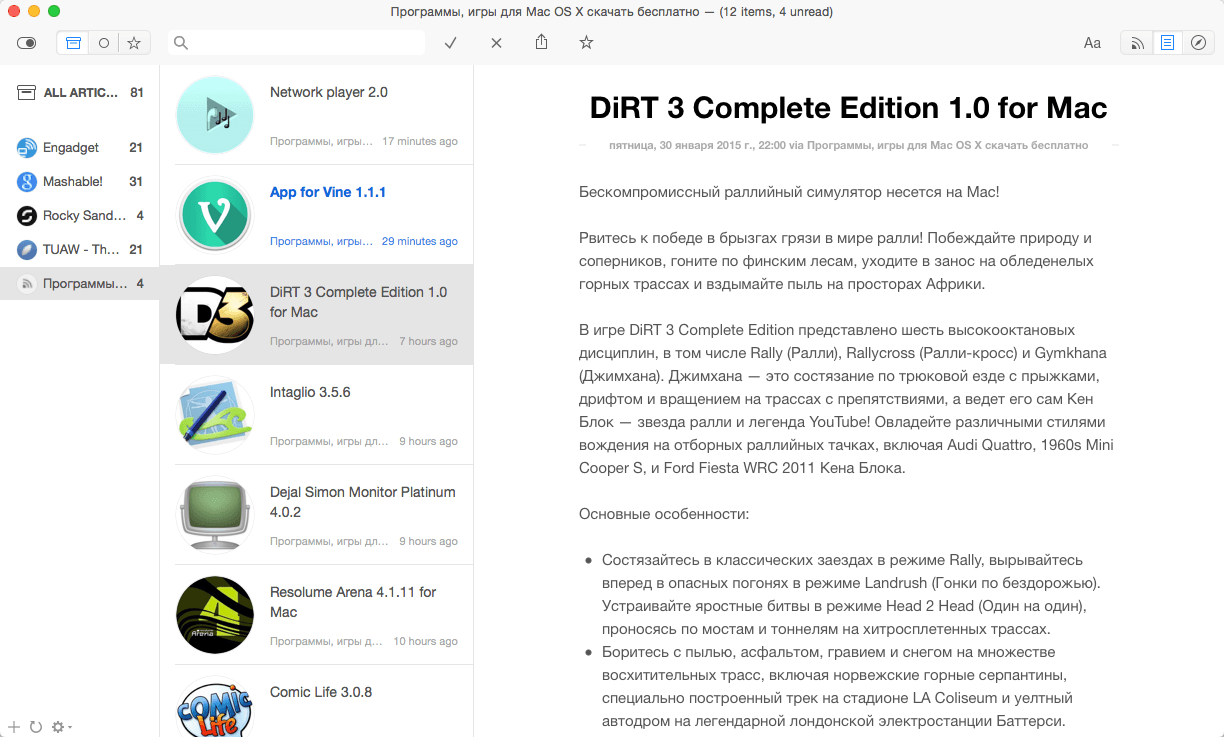
Task: Click the Resolume Arena thumbnail
Action: pos(215,615)
